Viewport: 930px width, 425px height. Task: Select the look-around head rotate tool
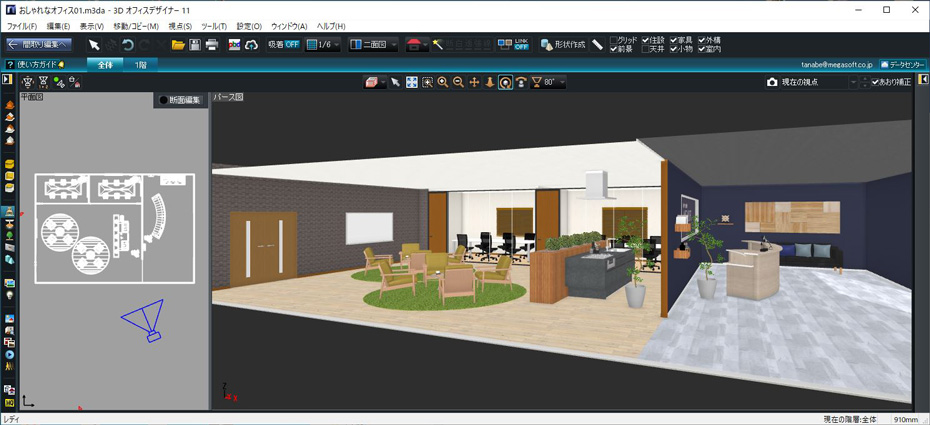521,82
